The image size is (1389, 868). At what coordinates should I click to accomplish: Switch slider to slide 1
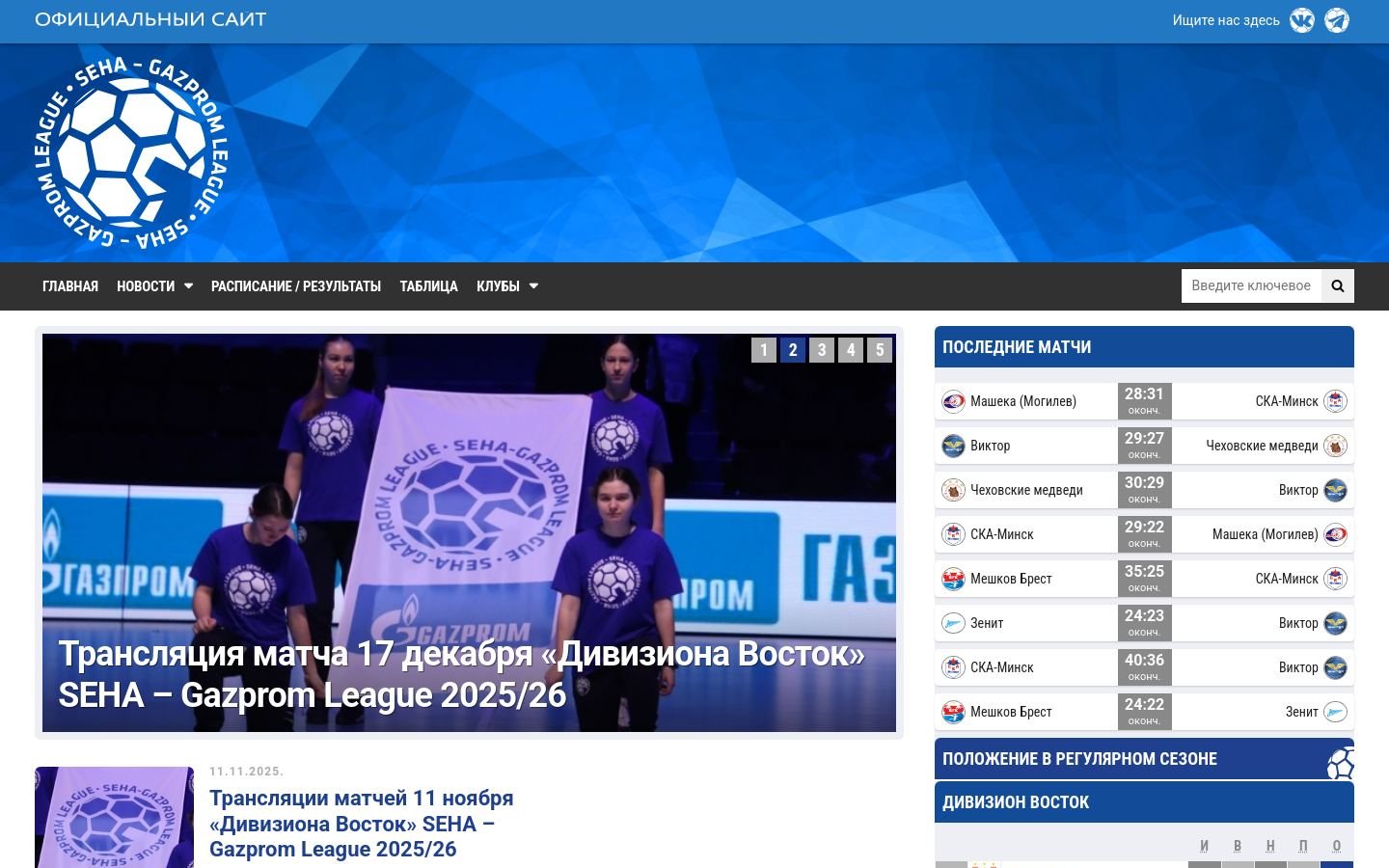[764, 350]
